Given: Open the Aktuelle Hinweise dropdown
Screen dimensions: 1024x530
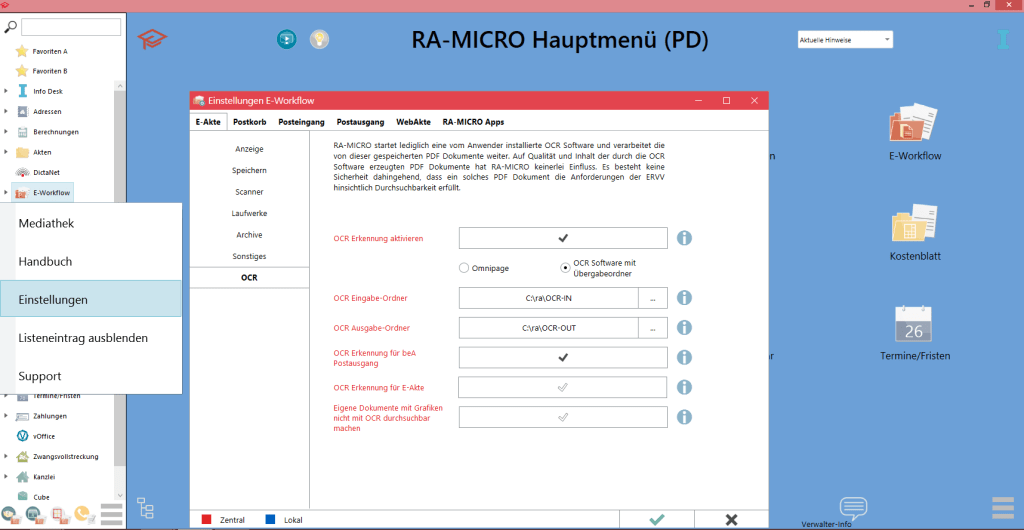Looking at the screenshot, I should click(x=844, y=40).
